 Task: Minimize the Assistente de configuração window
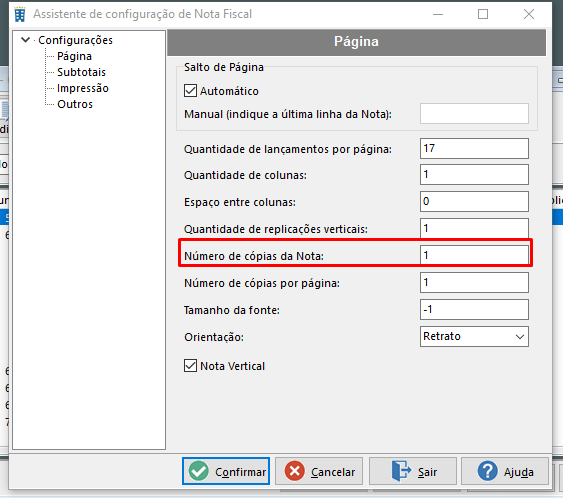(x=438, y=14)
